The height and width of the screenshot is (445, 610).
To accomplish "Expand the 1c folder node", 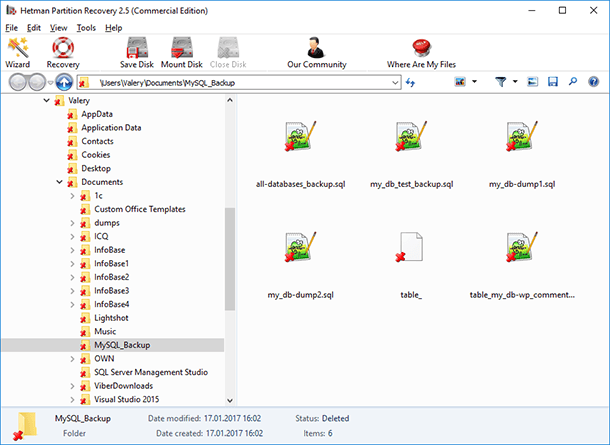I will coord(72,196).
